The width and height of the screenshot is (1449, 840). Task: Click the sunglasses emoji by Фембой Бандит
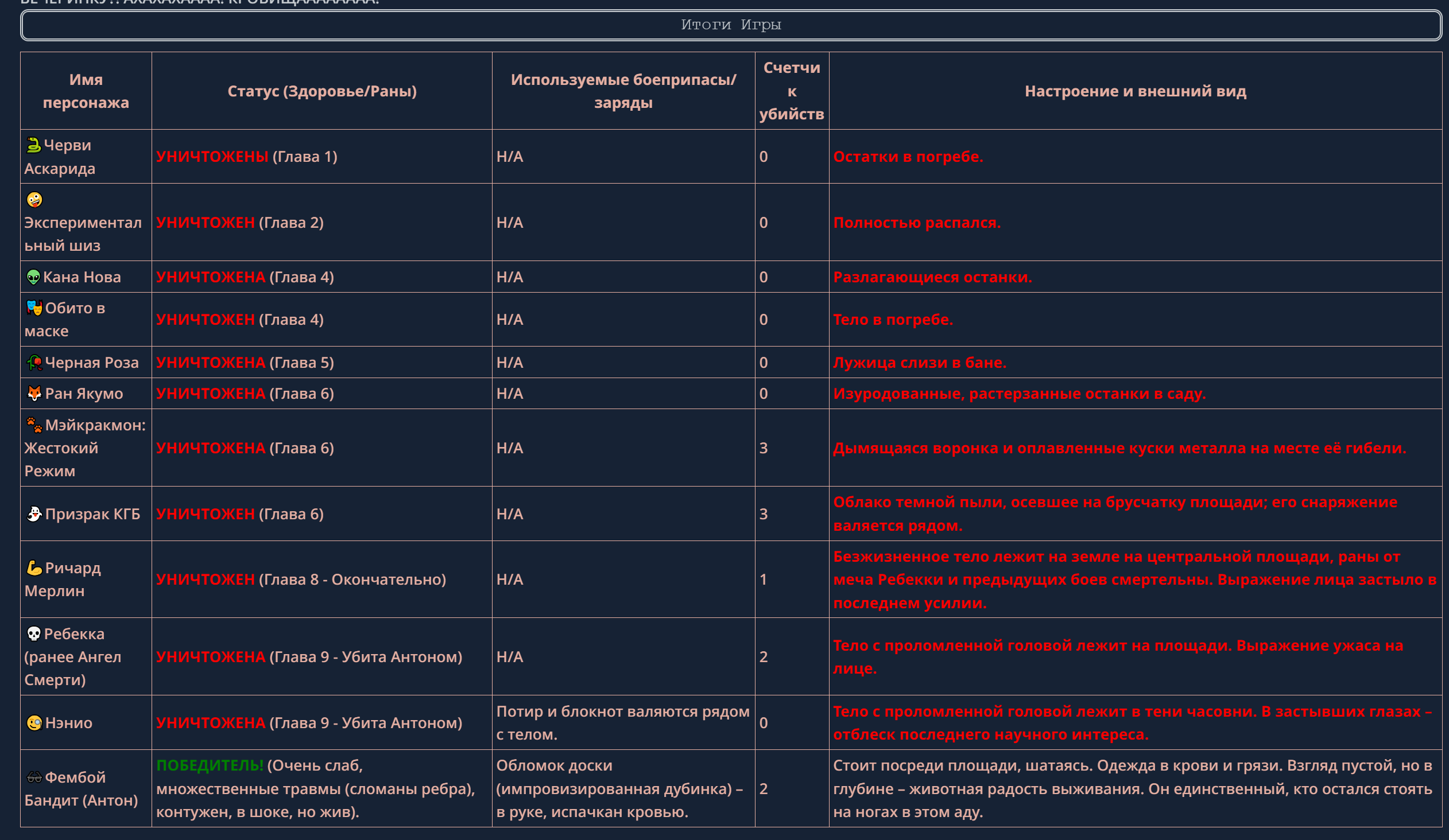tap(34, 777)
